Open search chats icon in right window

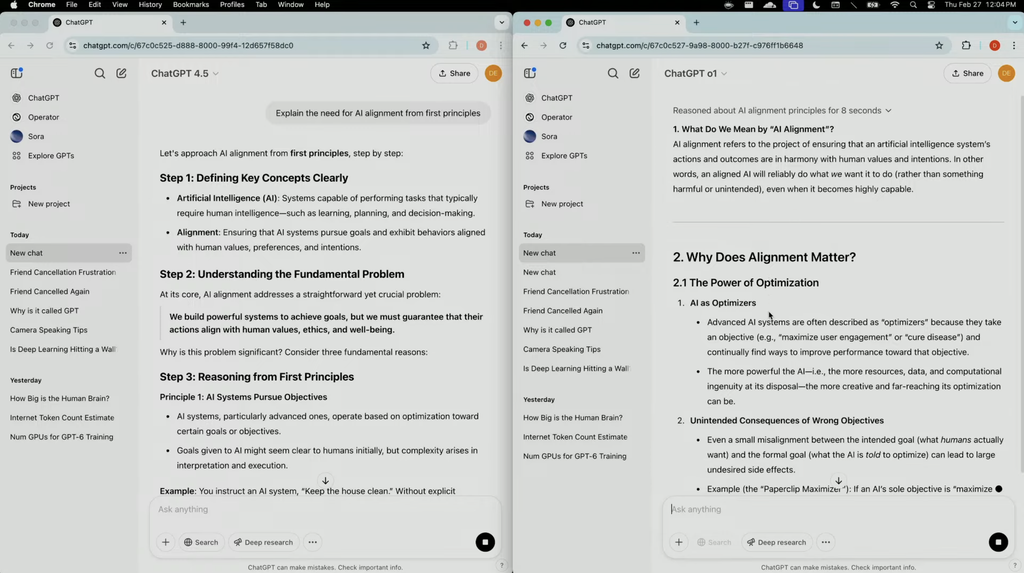coord(613,73)
